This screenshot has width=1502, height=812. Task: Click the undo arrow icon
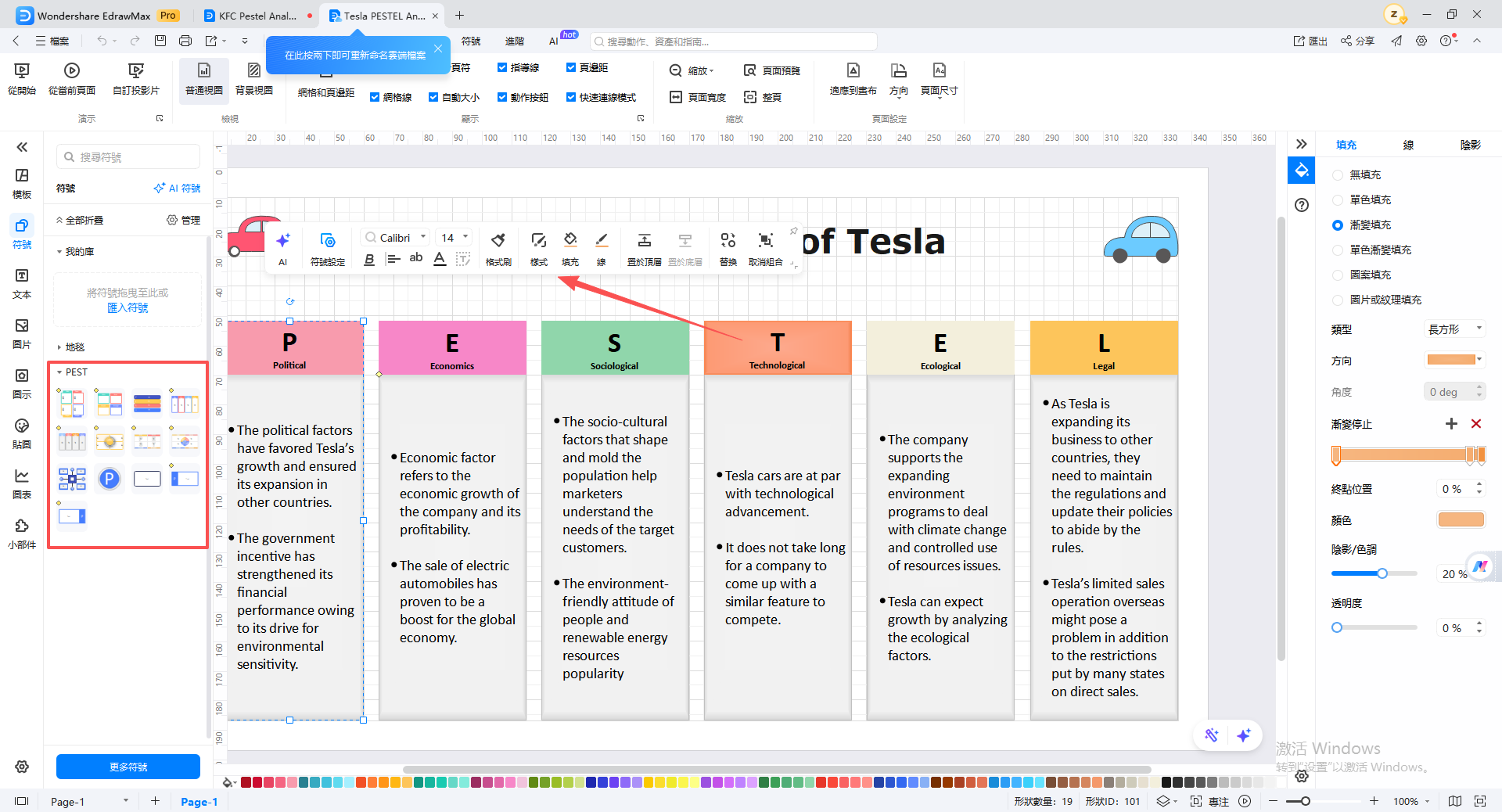(102, 41)
